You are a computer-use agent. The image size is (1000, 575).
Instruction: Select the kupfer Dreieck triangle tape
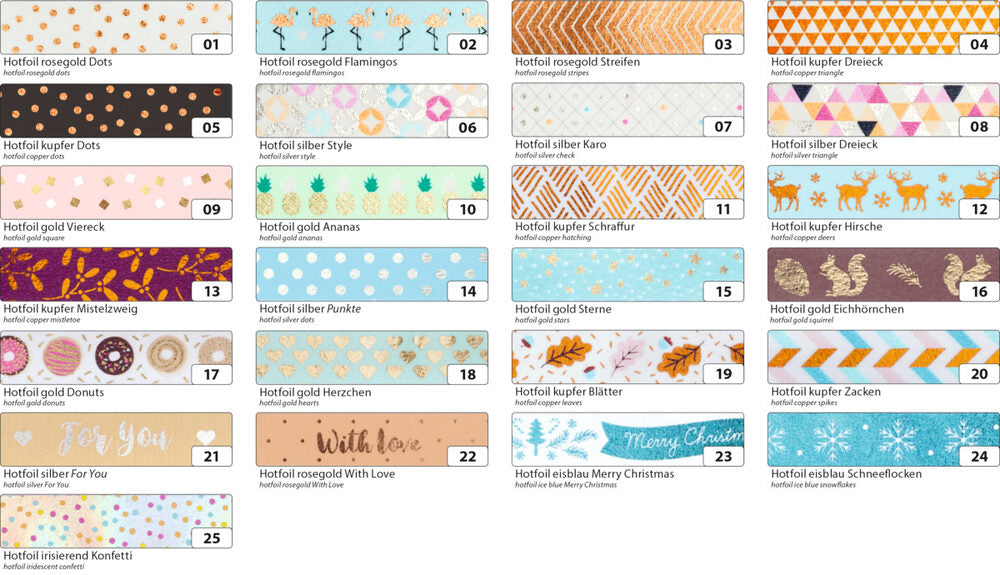(883, 27)
